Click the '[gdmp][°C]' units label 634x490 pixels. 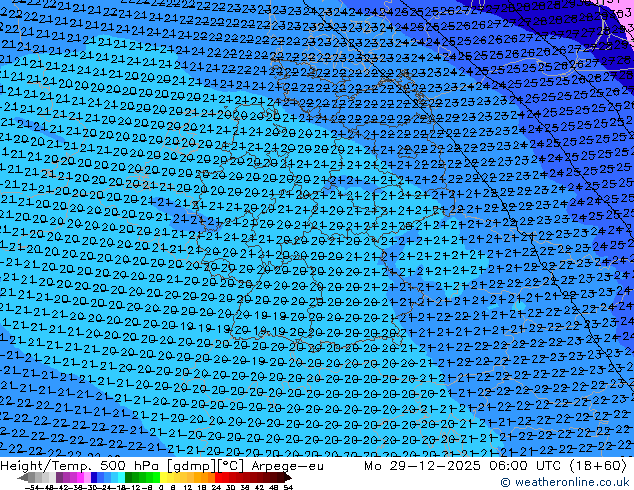tap(206, 466)
